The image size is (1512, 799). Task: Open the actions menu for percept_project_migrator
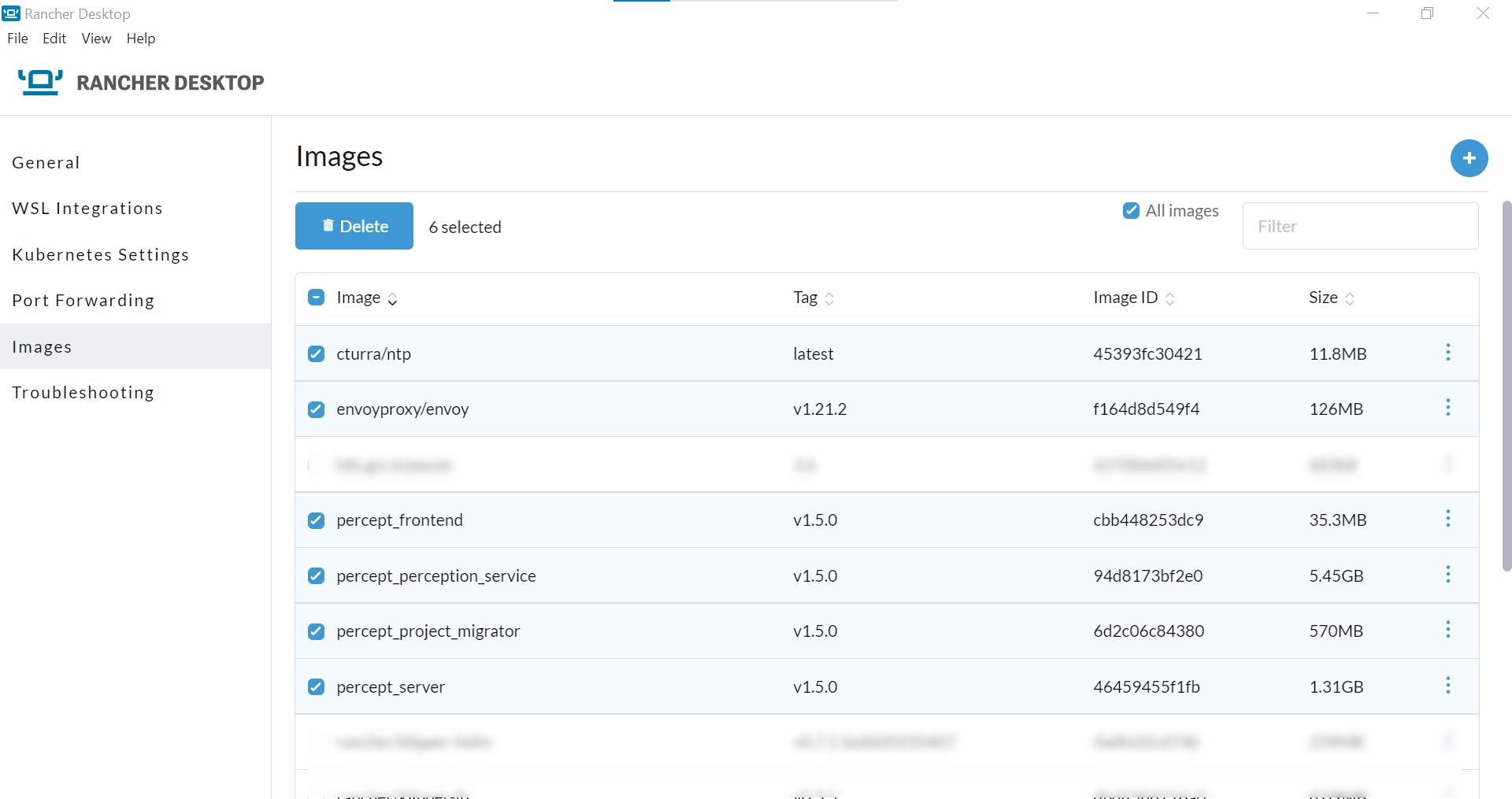(x=1447, y=630)
